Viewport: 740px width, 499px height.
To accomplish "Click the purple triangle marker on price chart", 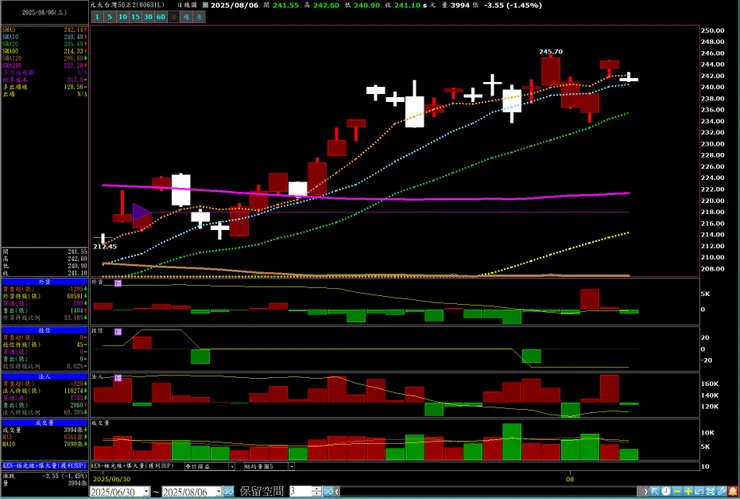I will (x=142, y=212).
